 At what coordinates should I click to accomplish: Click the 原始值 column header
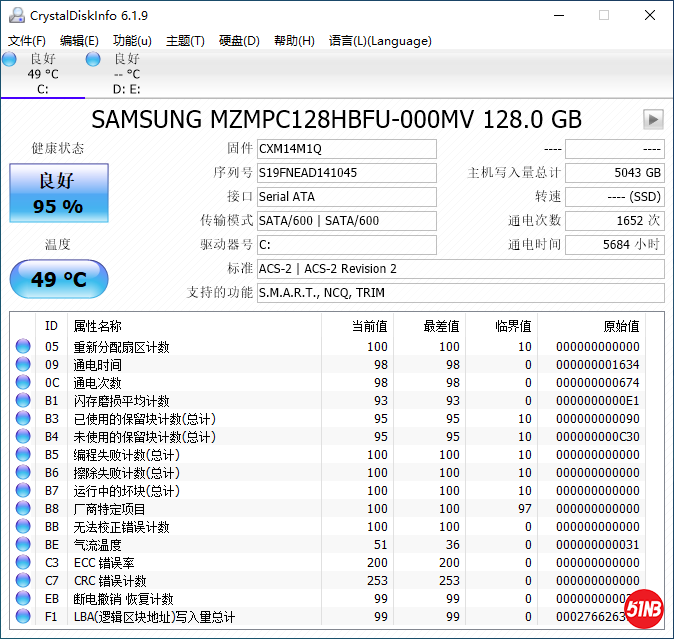click(x=620, y=326)
